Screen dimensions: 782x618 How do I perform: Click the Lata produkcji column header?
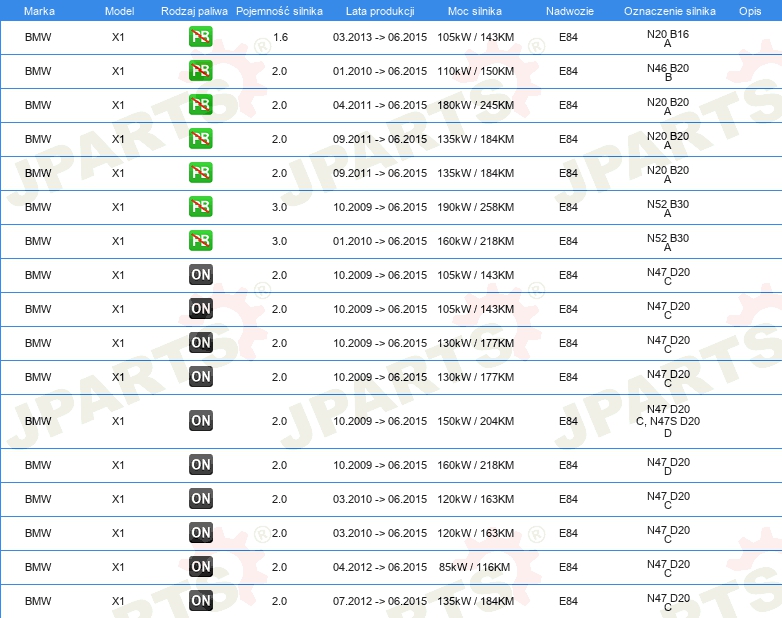(380, 11)
